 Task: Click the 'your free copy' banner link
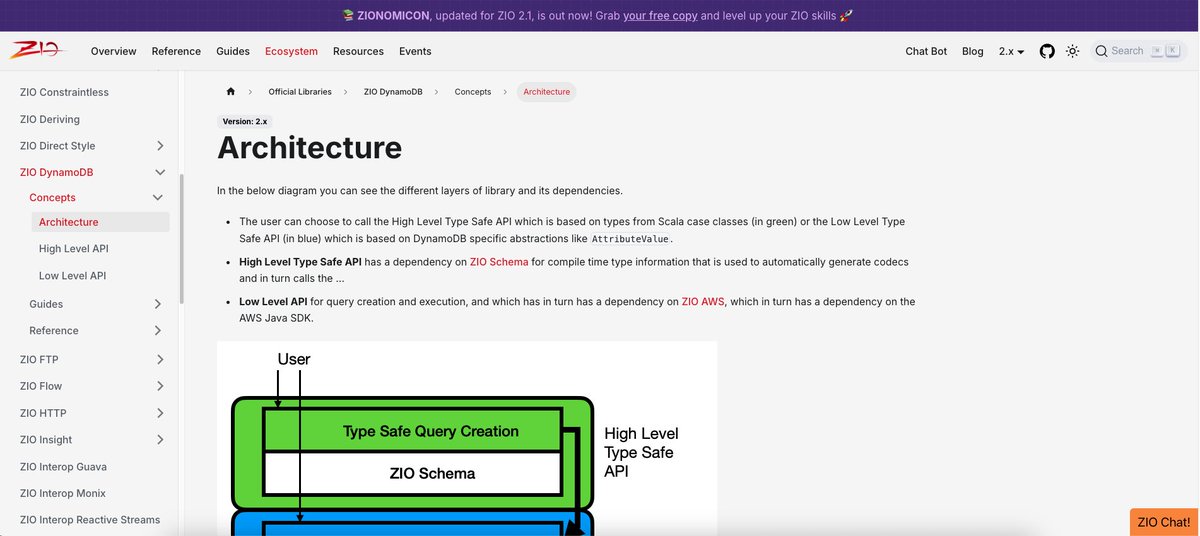point(660,16)
